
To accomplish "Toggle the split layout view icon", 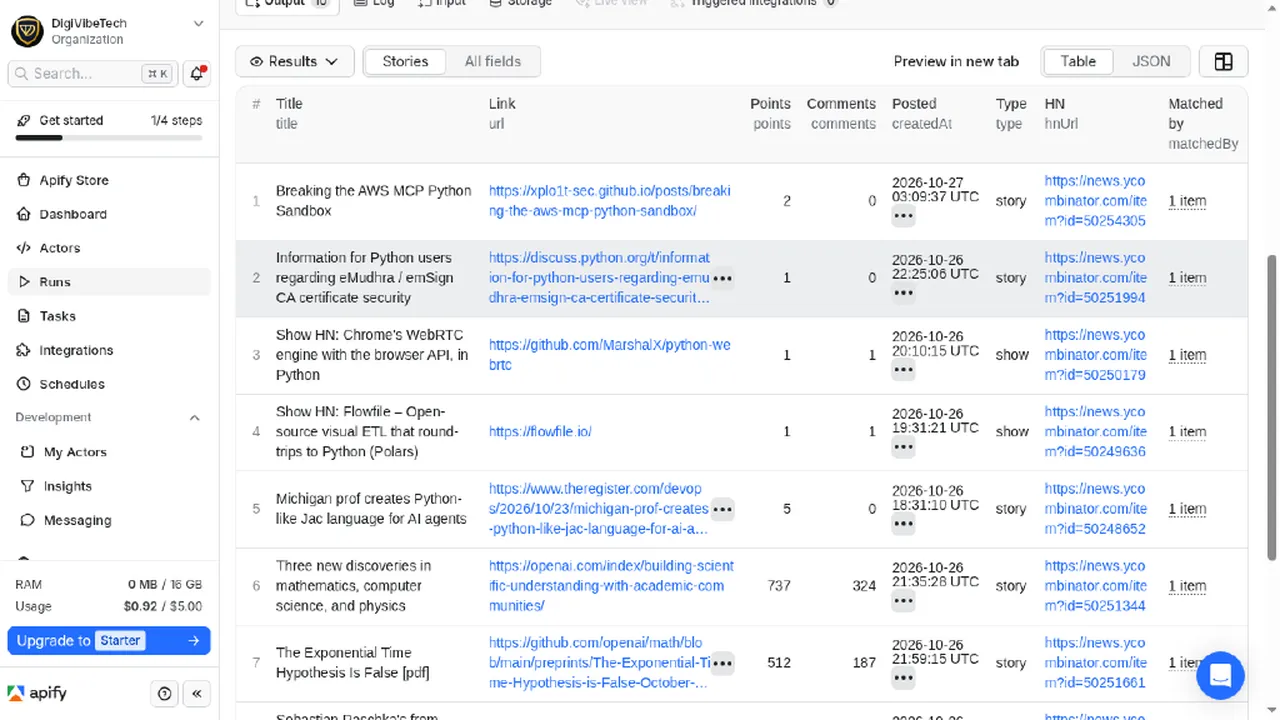I will (1223, 61).
